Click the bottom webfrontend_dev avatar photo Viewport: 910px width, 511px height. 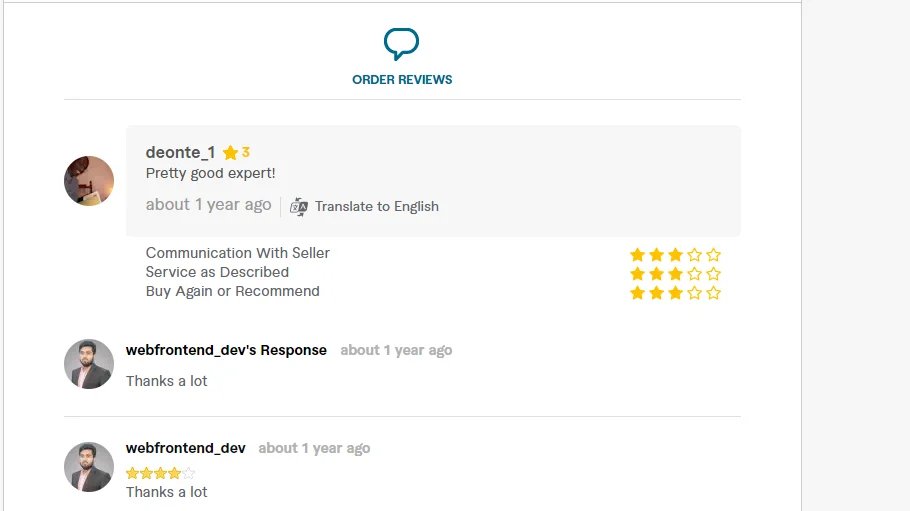89,467
